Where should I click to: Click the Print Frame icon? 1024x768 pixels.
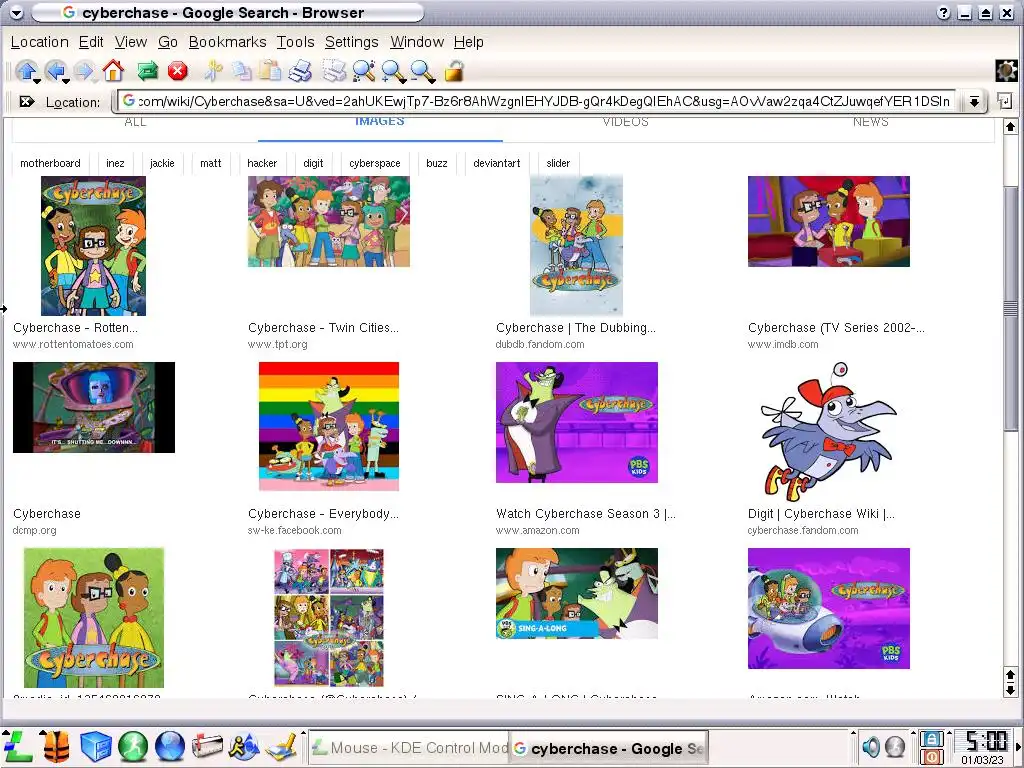(x=334, y=70)
